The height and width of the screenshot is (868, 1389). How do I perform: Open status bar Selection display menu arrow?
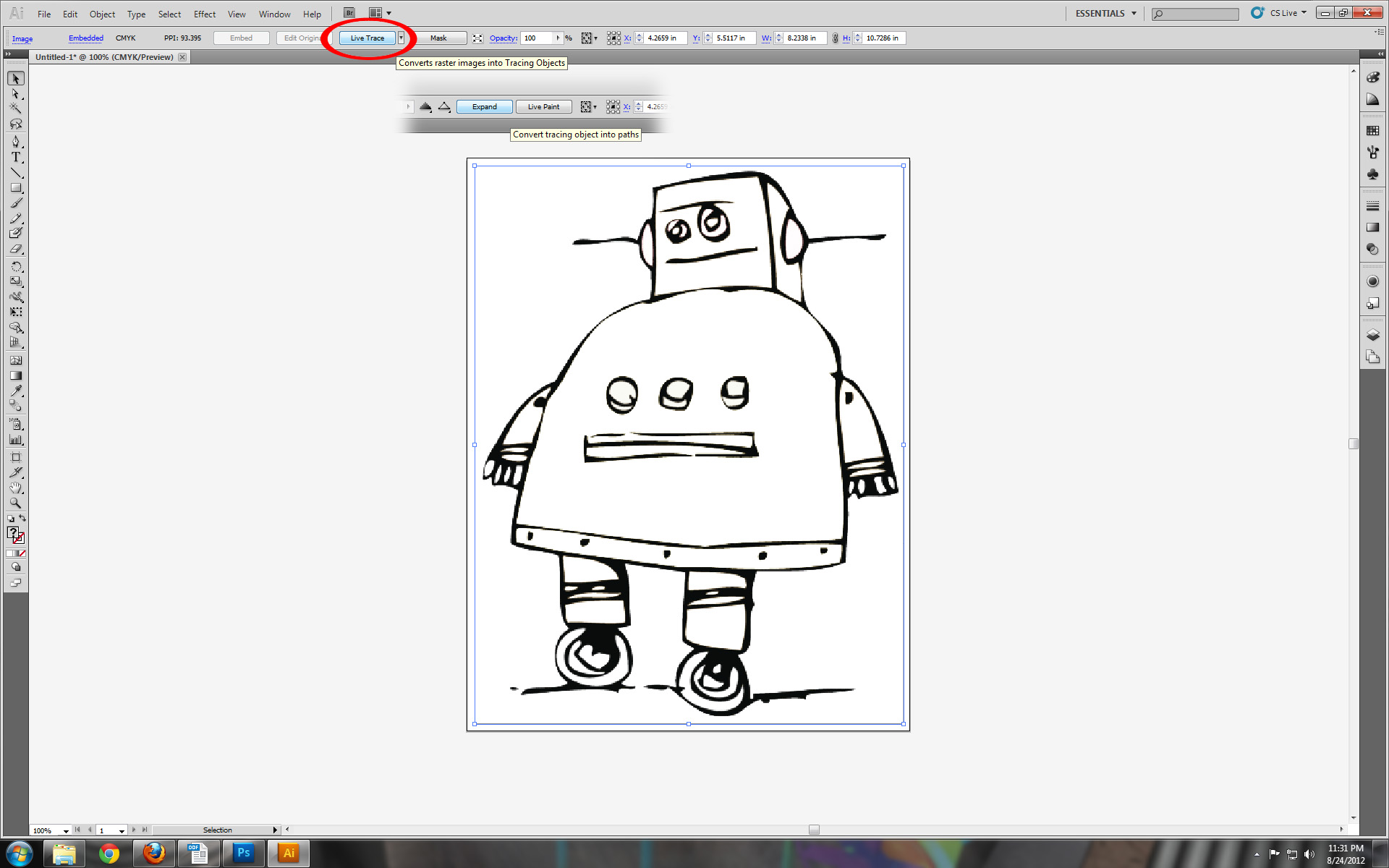pyautogui.click(x=275, y=830)
